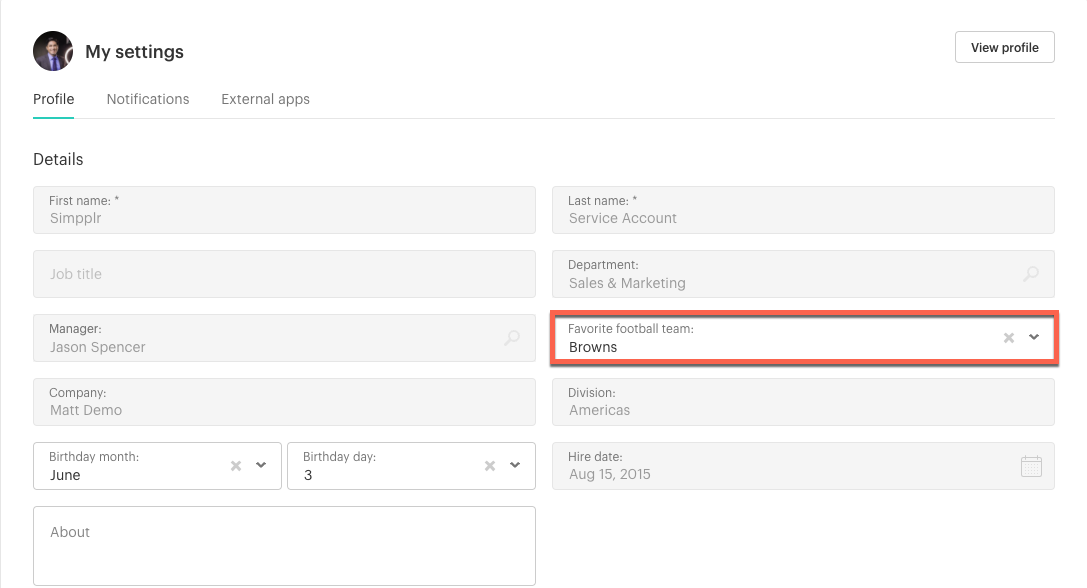Expand the Favorite football team dropdown
Image resolution: width=1087 pixels, height=588 pixels.
[x=1034, y=338]
